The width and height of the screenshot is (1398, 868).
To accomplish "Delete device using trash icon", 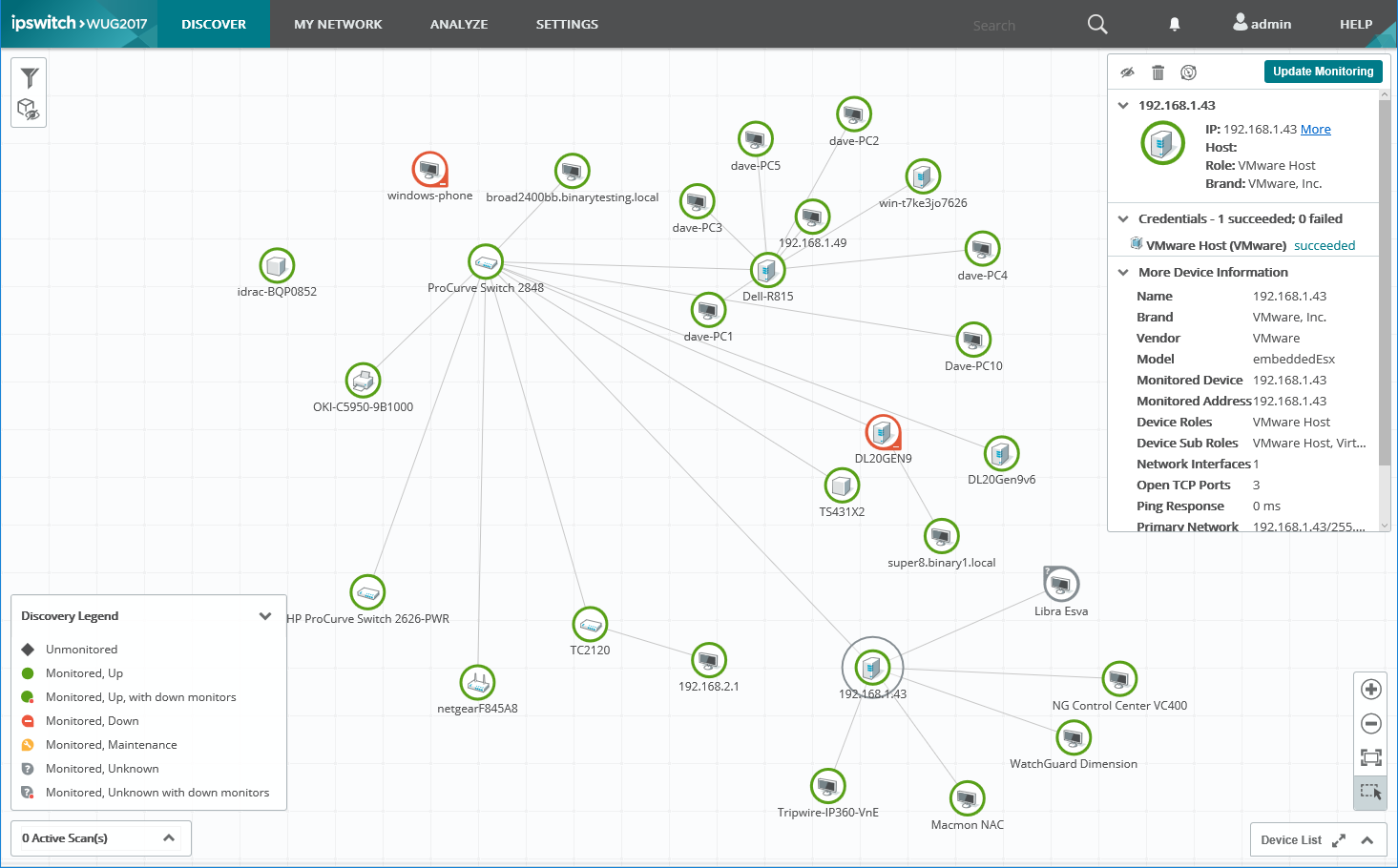I will [x=1158, y=72].
